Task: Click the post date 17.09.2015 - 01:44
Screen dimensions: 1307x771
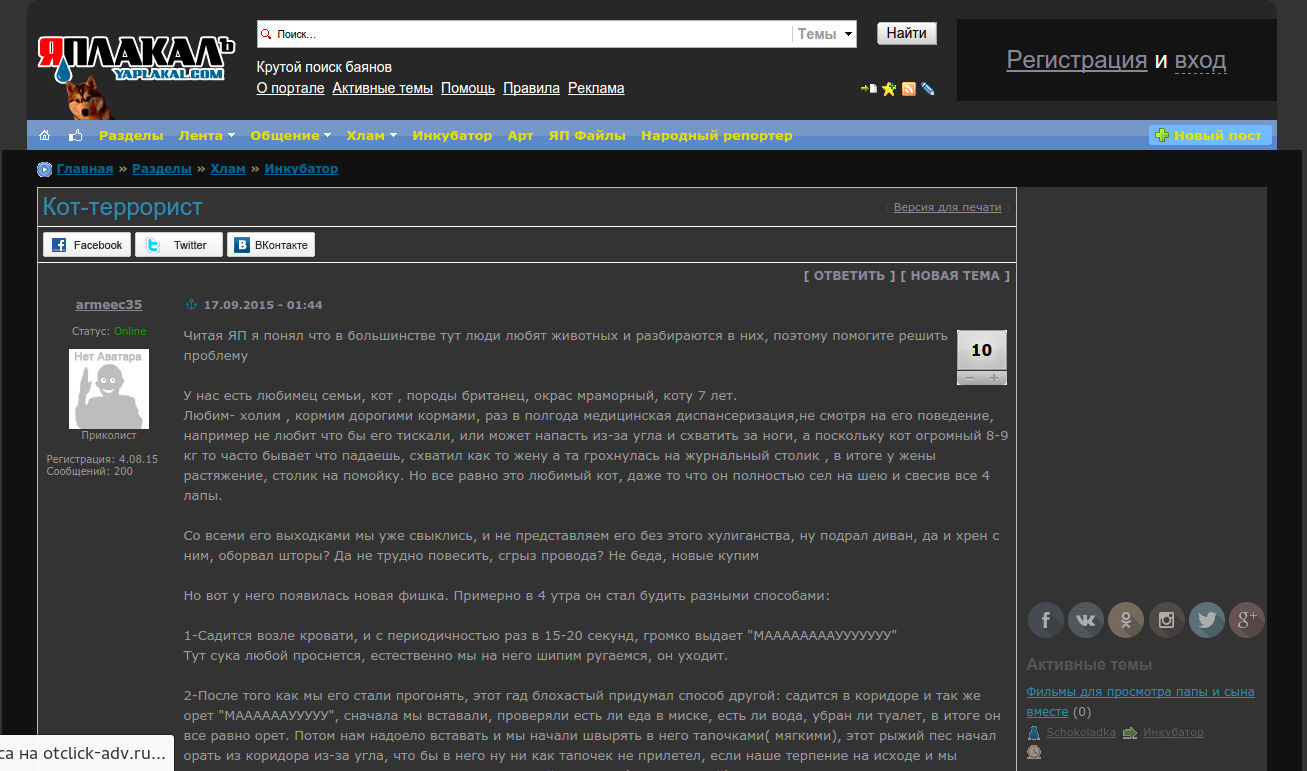Action: tap(263, 305)
